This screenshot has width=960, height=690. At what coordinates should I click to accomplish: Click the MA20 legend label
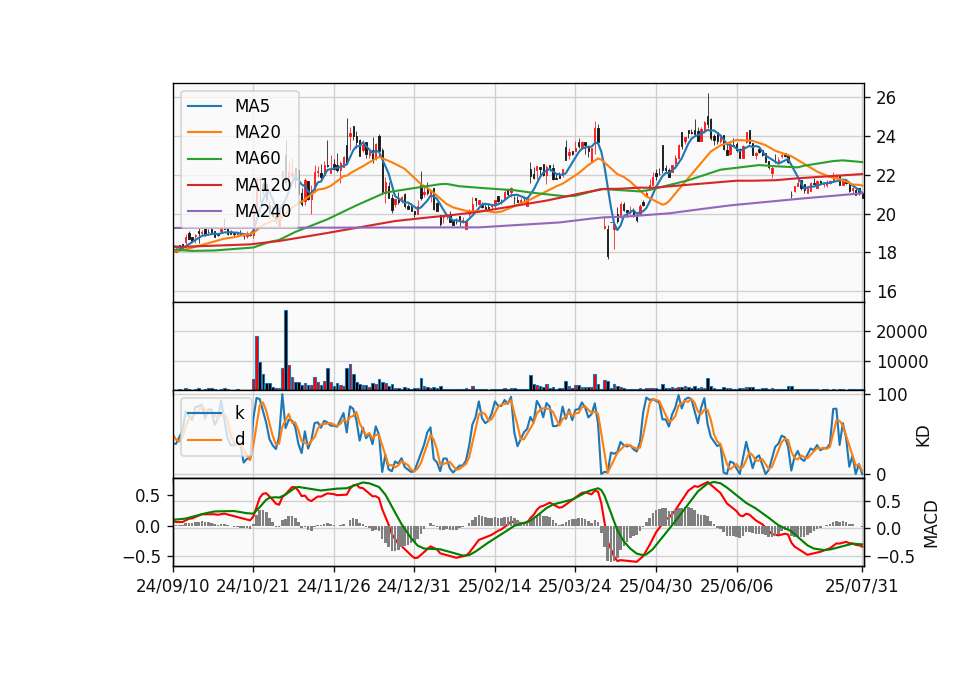coord(258,132)
